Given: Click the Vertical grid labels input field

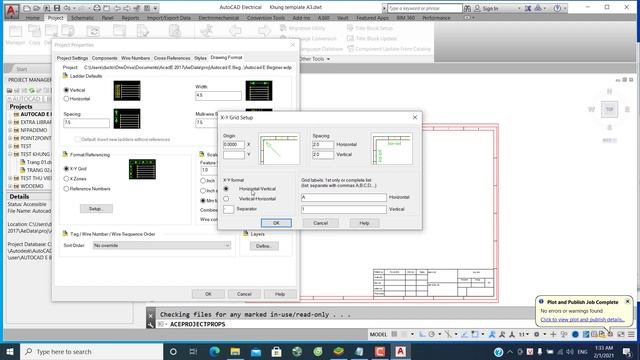Looking at the screenshot, I should coord(344,209).
